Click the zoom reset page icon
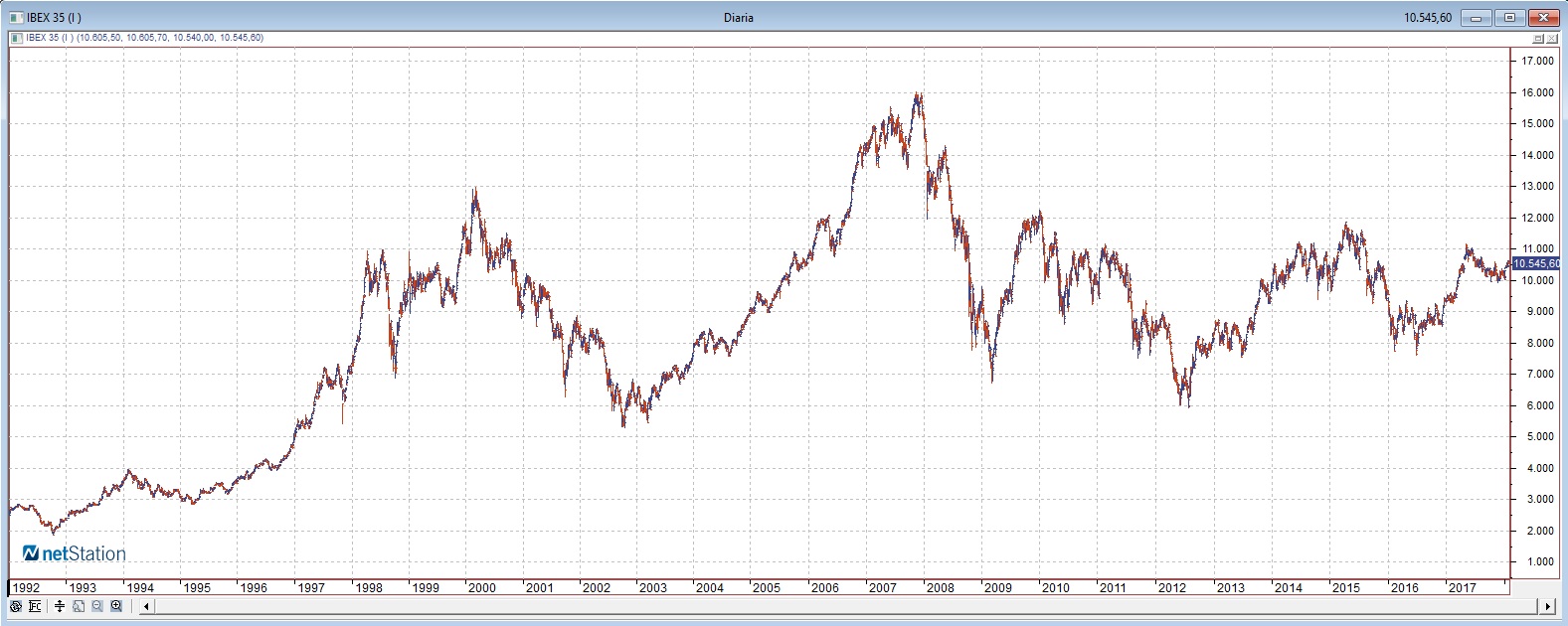 [79, 606]
